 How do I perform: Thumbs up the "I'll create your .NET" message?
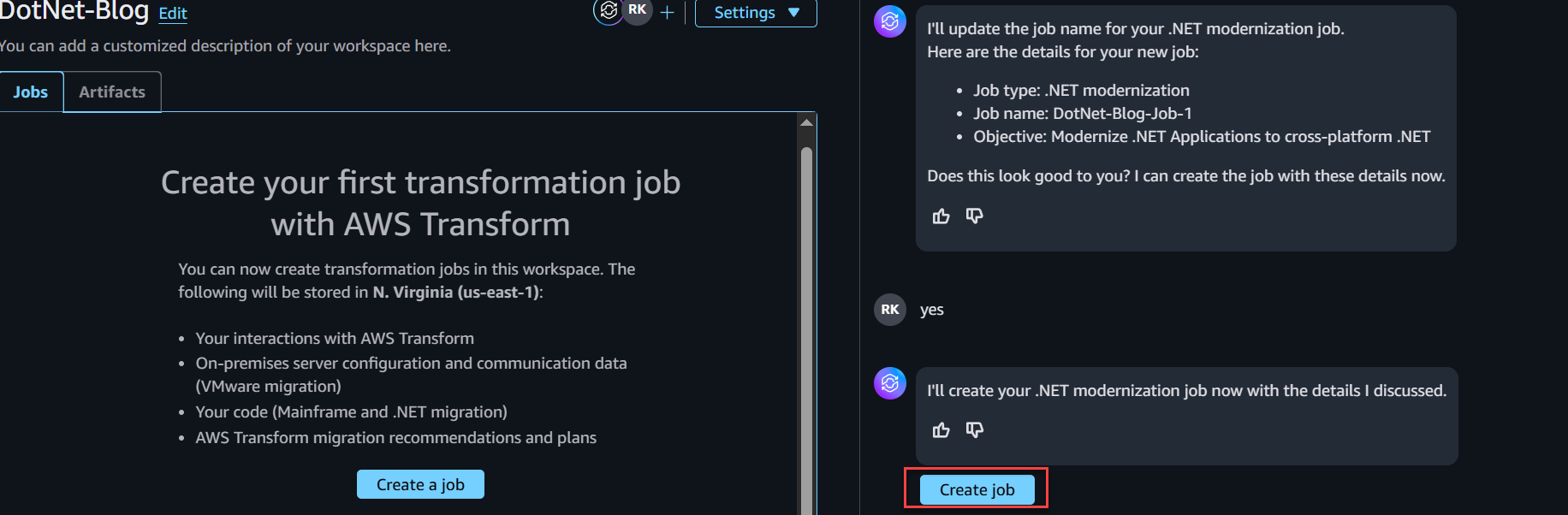(941, 429)
